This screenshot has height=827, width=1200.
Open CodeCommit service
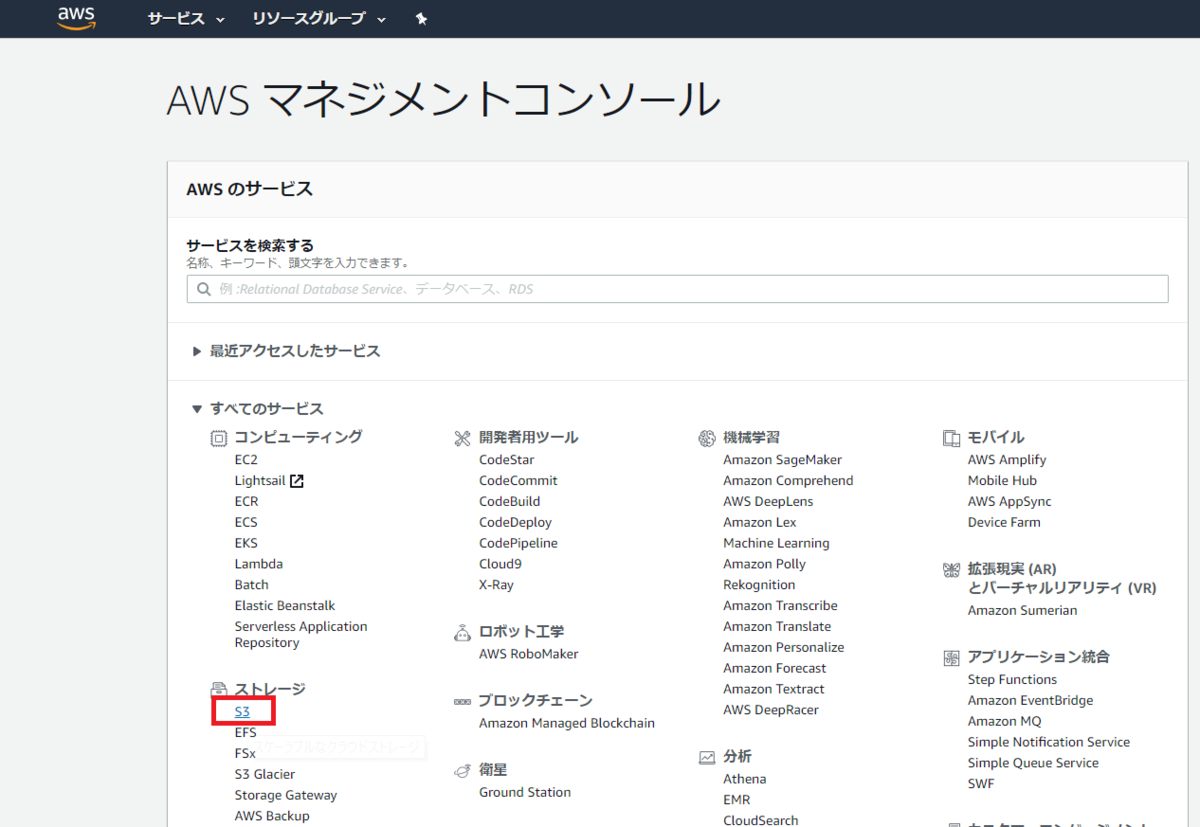[518, 481]
